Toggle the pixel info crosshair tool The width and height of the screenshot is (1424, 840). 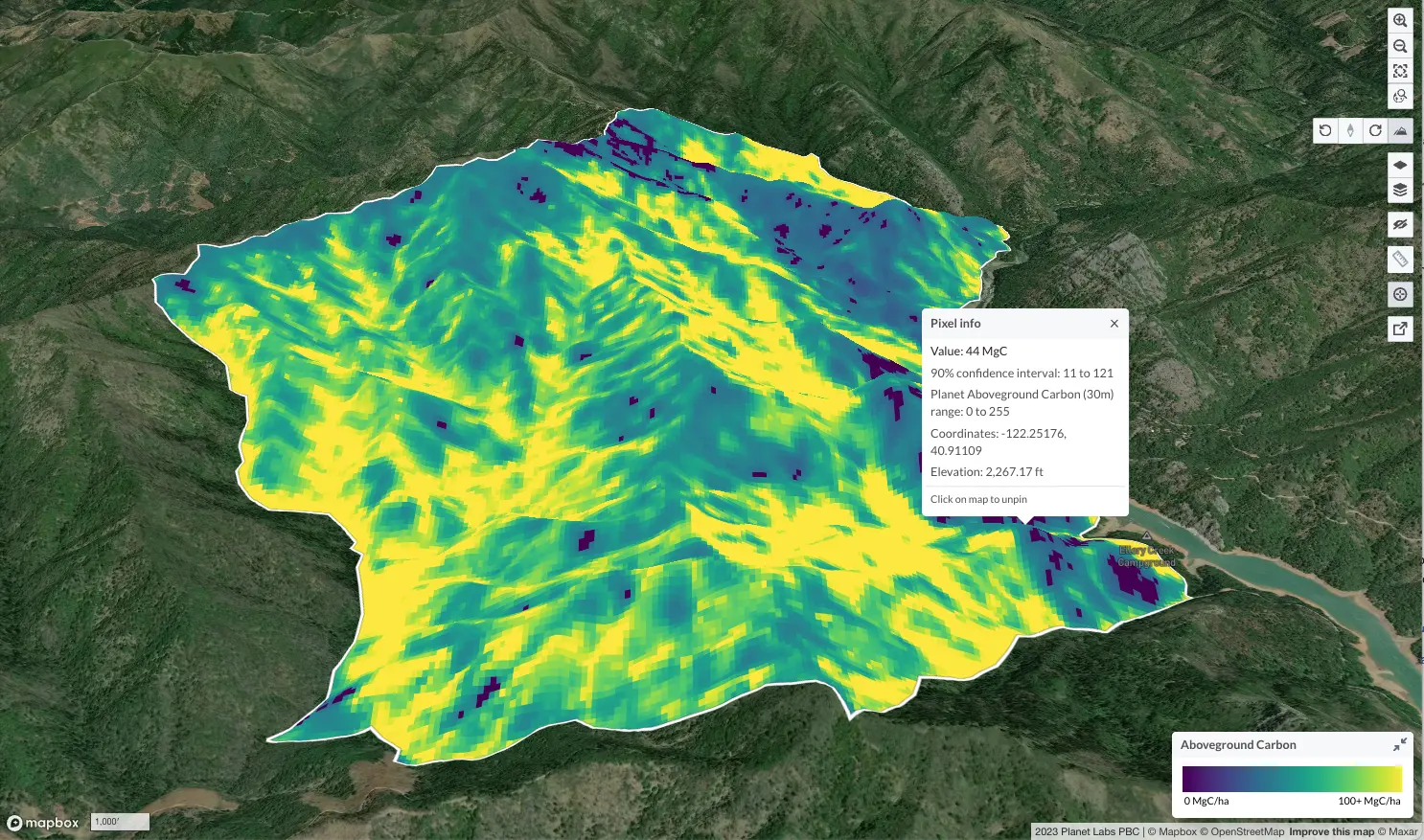tap(1400, 294)
